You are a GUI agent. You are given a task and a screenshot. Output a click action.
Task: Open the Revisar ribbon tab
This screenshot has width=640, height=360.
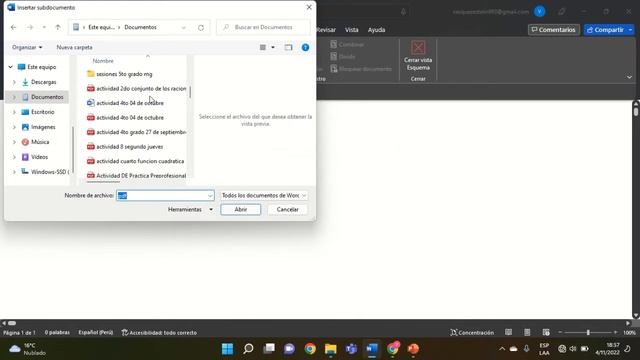pyautogui.click(x=326, y=30)
